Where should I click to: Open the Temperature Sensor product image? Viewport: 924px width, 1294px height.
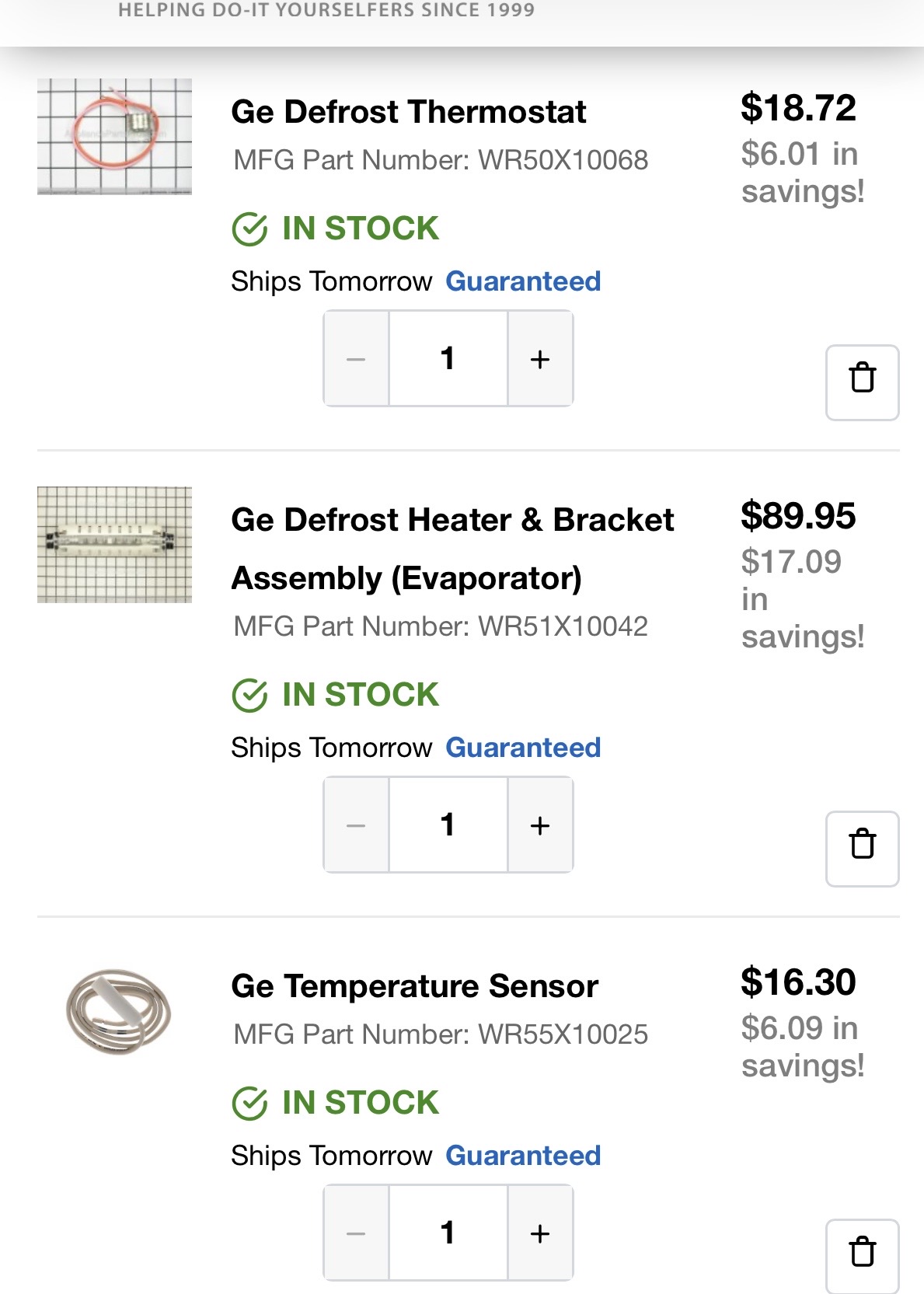(117, 1011)
